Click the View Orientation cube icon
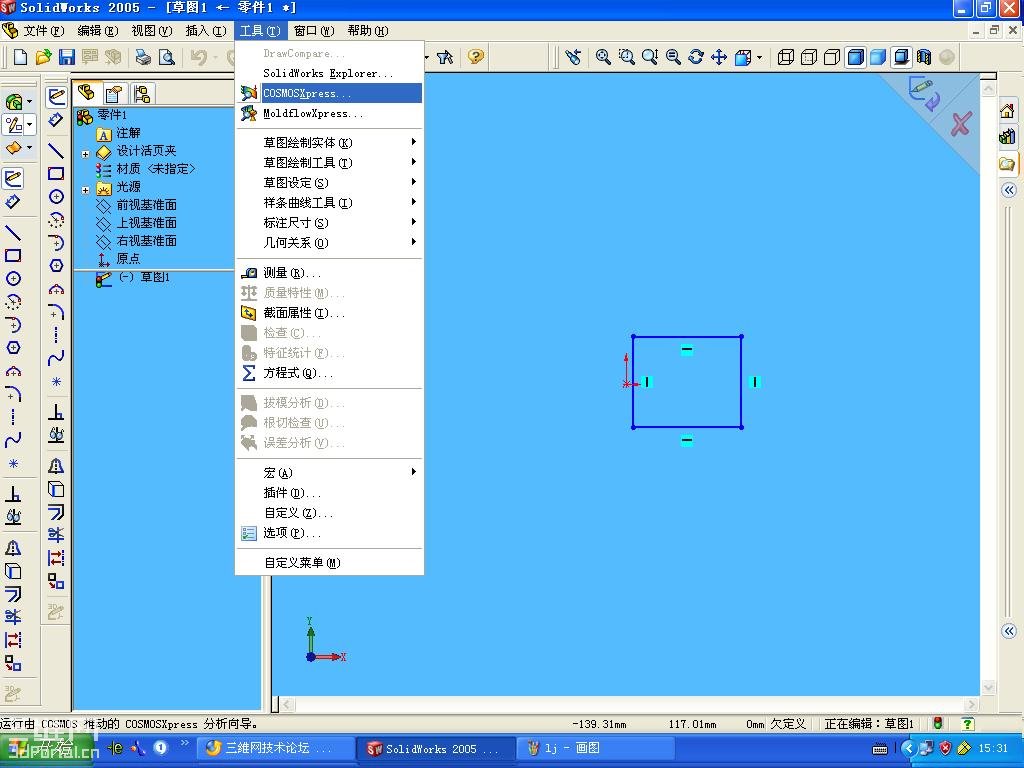 tap(743, 57)
